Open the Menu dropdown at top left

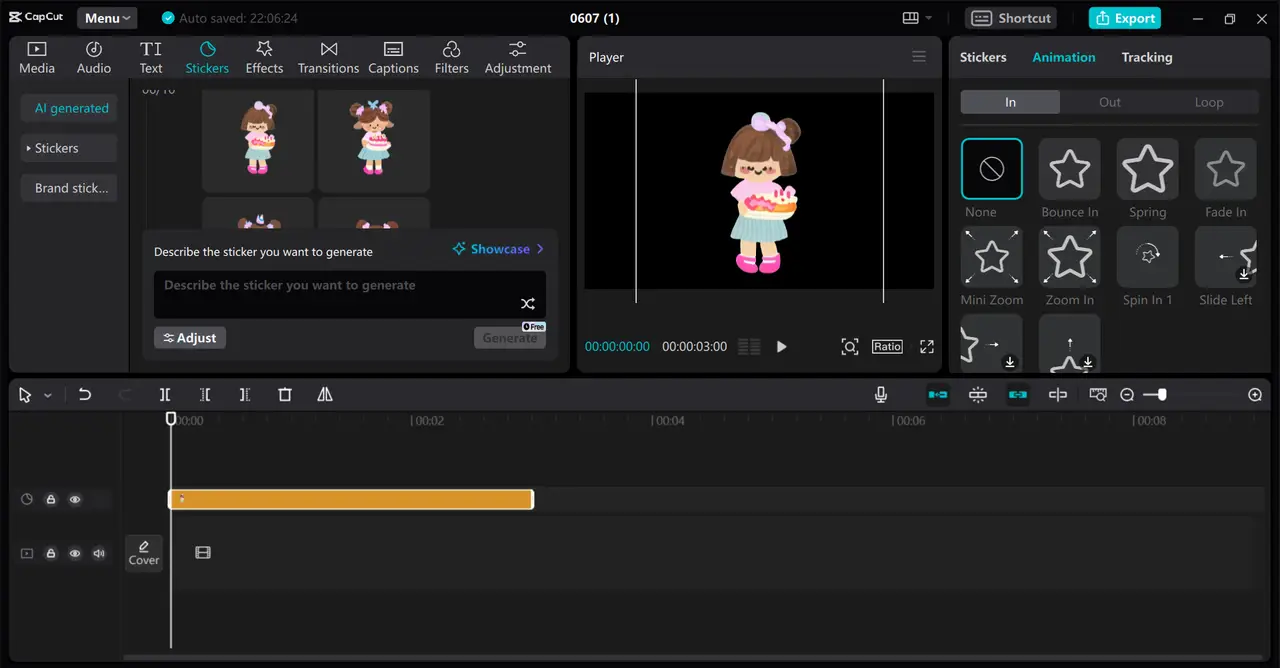(106, 17)
